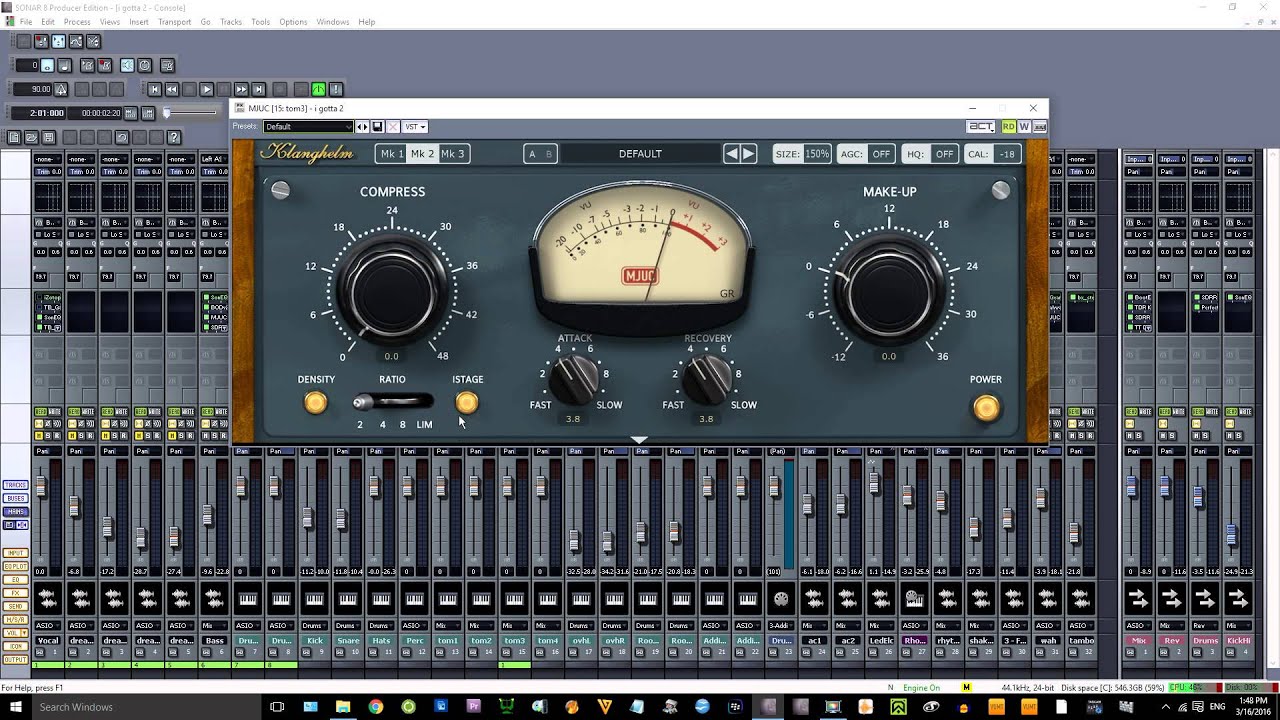Open the Process menu
This screenshot has height=720, width=1280.
(77, 21)
